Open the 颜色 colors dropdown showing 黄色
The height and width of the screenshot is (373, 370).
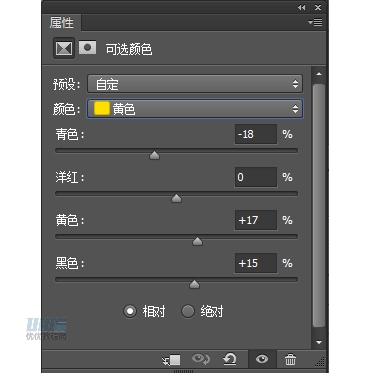tap(195, 109)
